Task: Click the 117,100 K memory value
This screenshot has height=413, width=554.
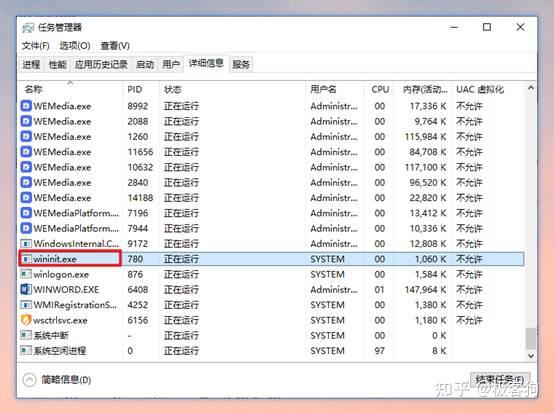Action: (425, 167)
